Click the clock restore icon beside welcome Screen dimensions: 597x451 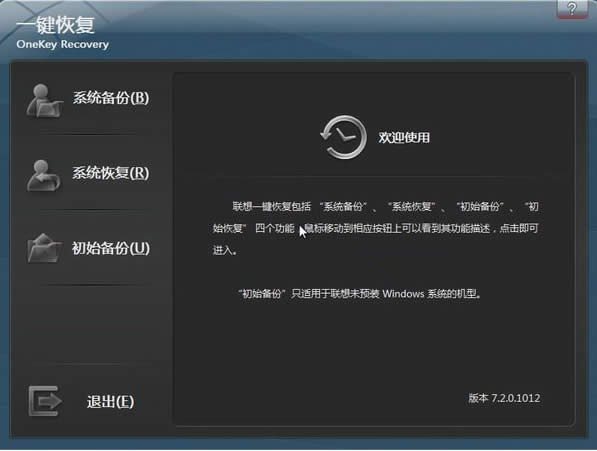click(343, 137)
